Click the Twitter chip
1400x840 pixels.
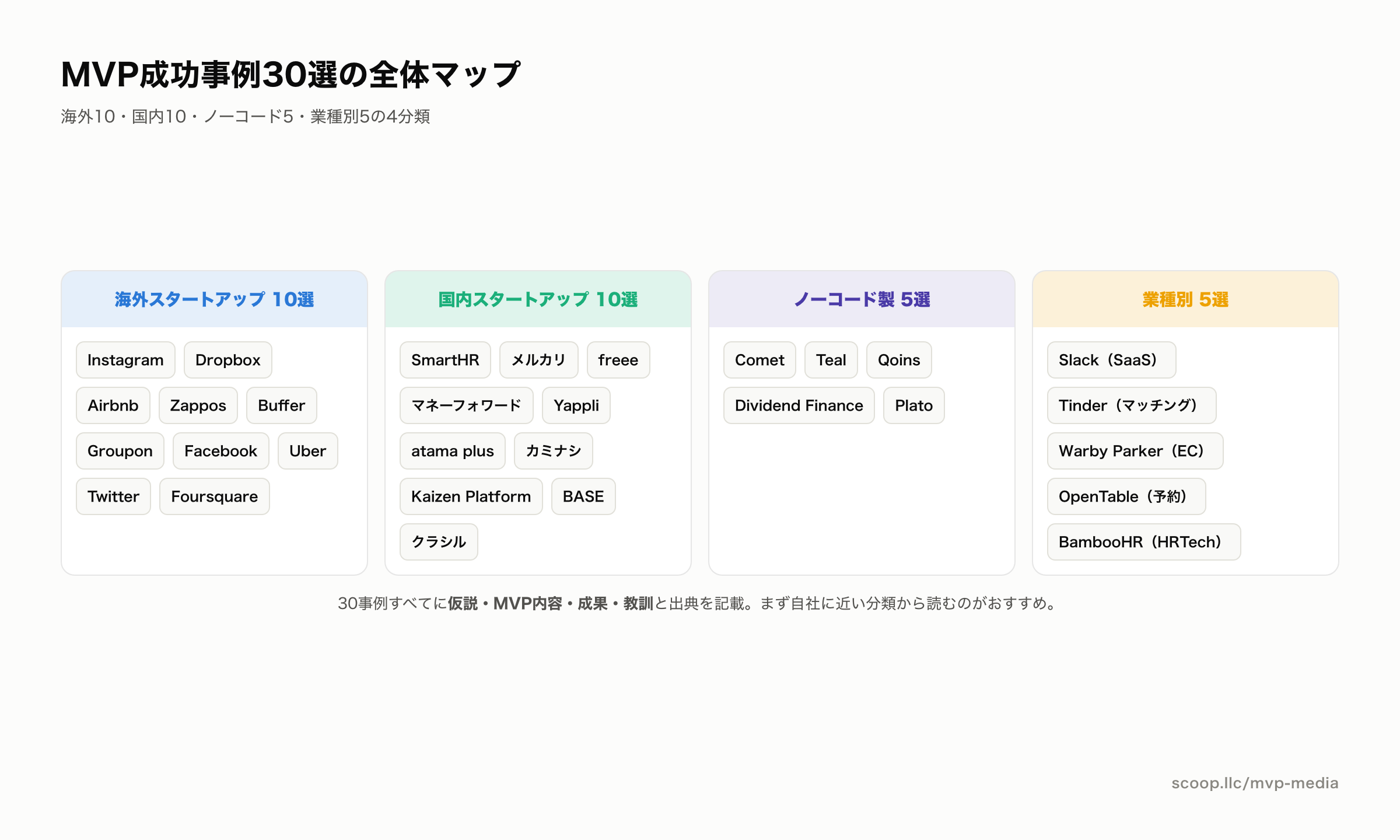click(113, 496)
